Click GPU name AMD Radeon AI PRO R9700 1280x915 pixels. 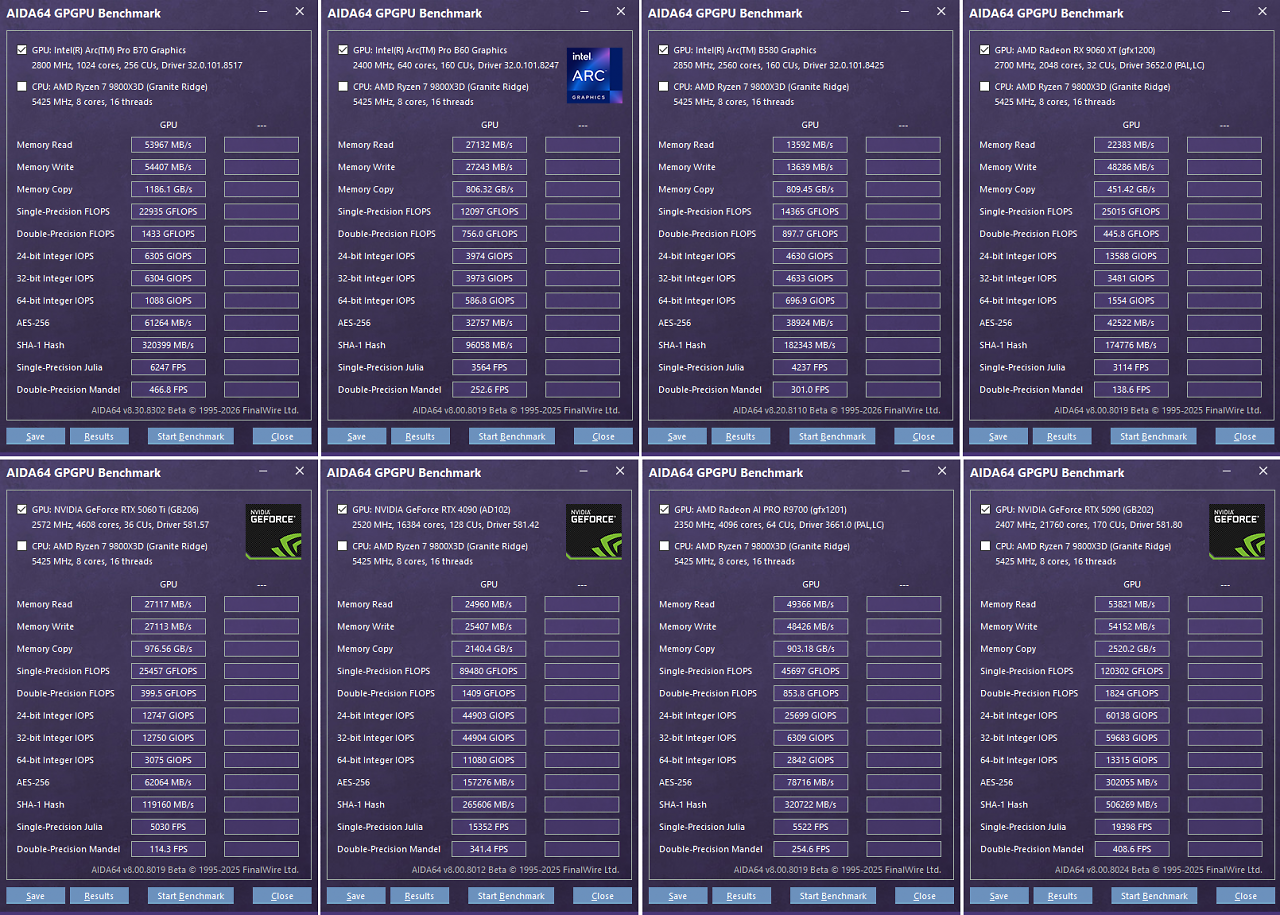pos(761,510)
